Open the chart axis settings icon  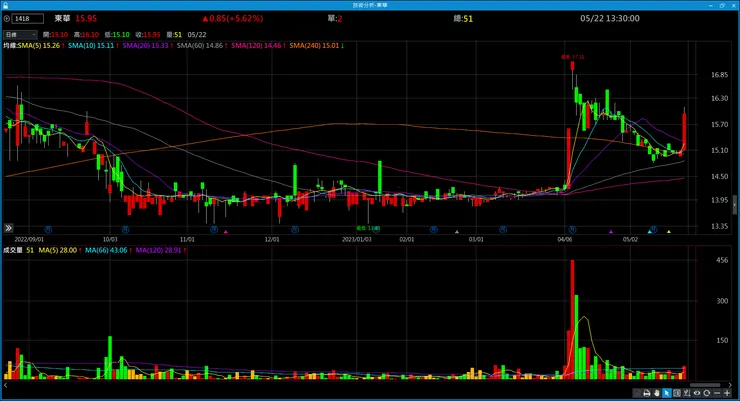(687, 393)
